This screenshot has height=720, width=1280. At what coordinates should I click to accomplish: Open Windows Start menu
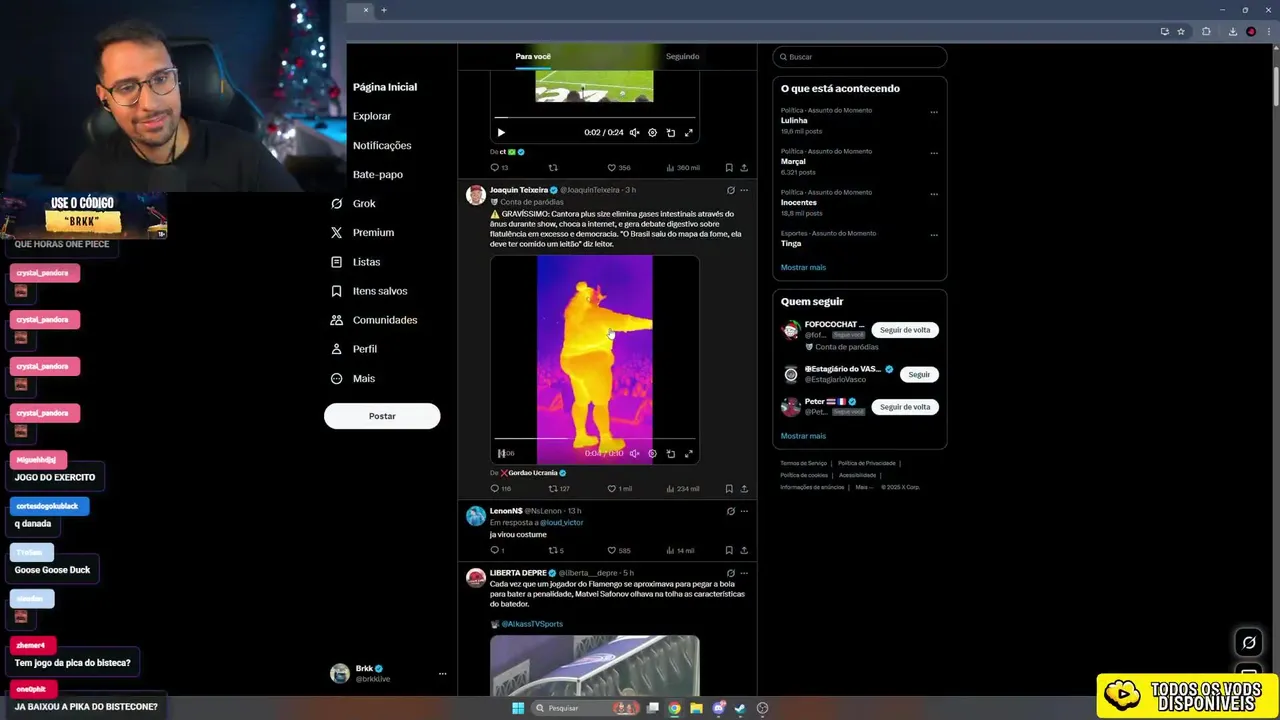pos(518,708)
